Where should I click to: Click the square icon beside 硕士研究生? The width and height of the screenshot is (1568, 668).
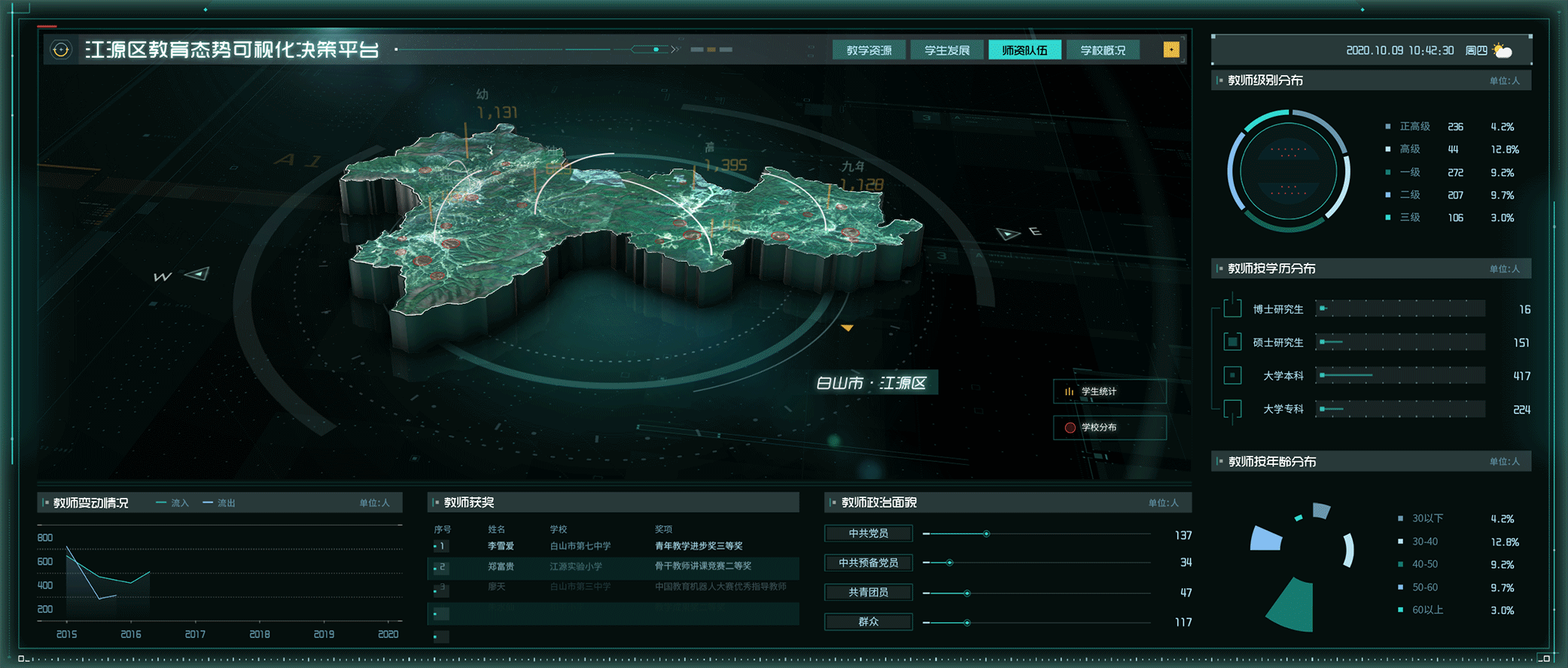(1232, 342)
